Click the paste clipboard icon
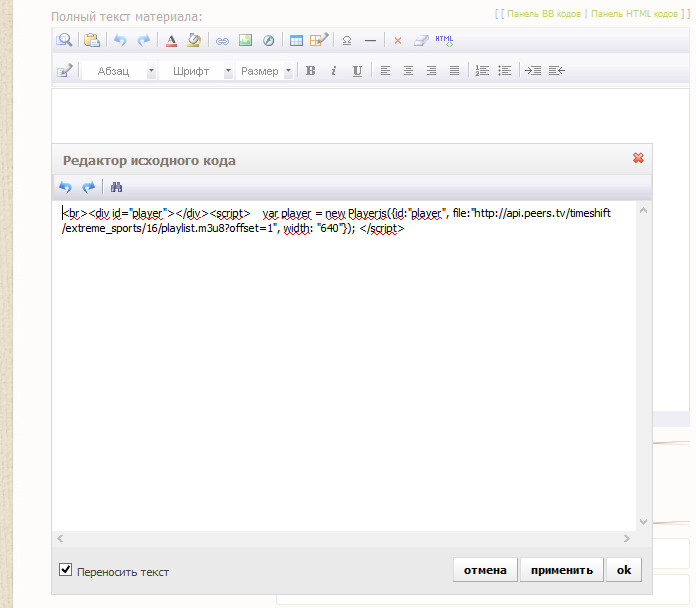This screenshot has height=608, width=696. click(91, 40)
